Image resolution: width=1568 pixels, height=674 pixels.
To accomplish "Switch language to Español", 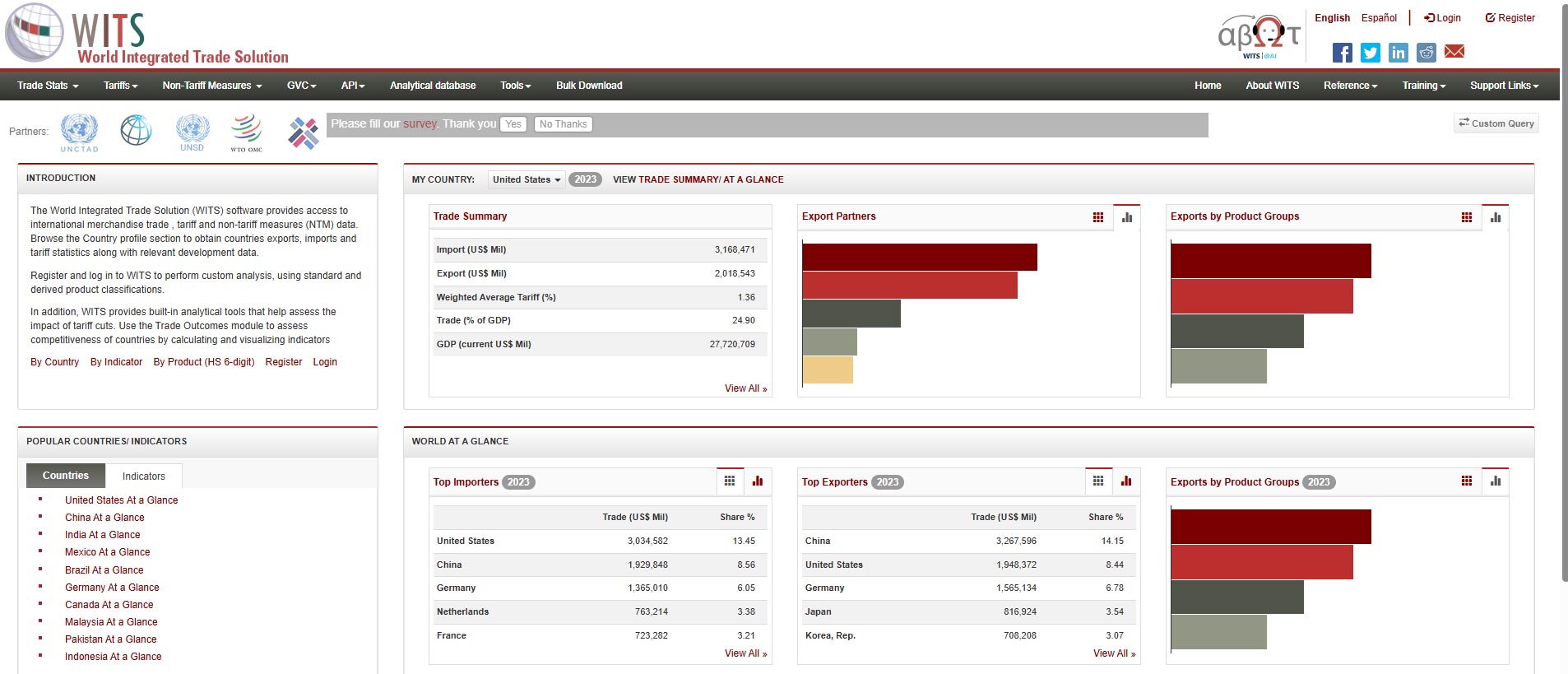I will coord(1379,18).
